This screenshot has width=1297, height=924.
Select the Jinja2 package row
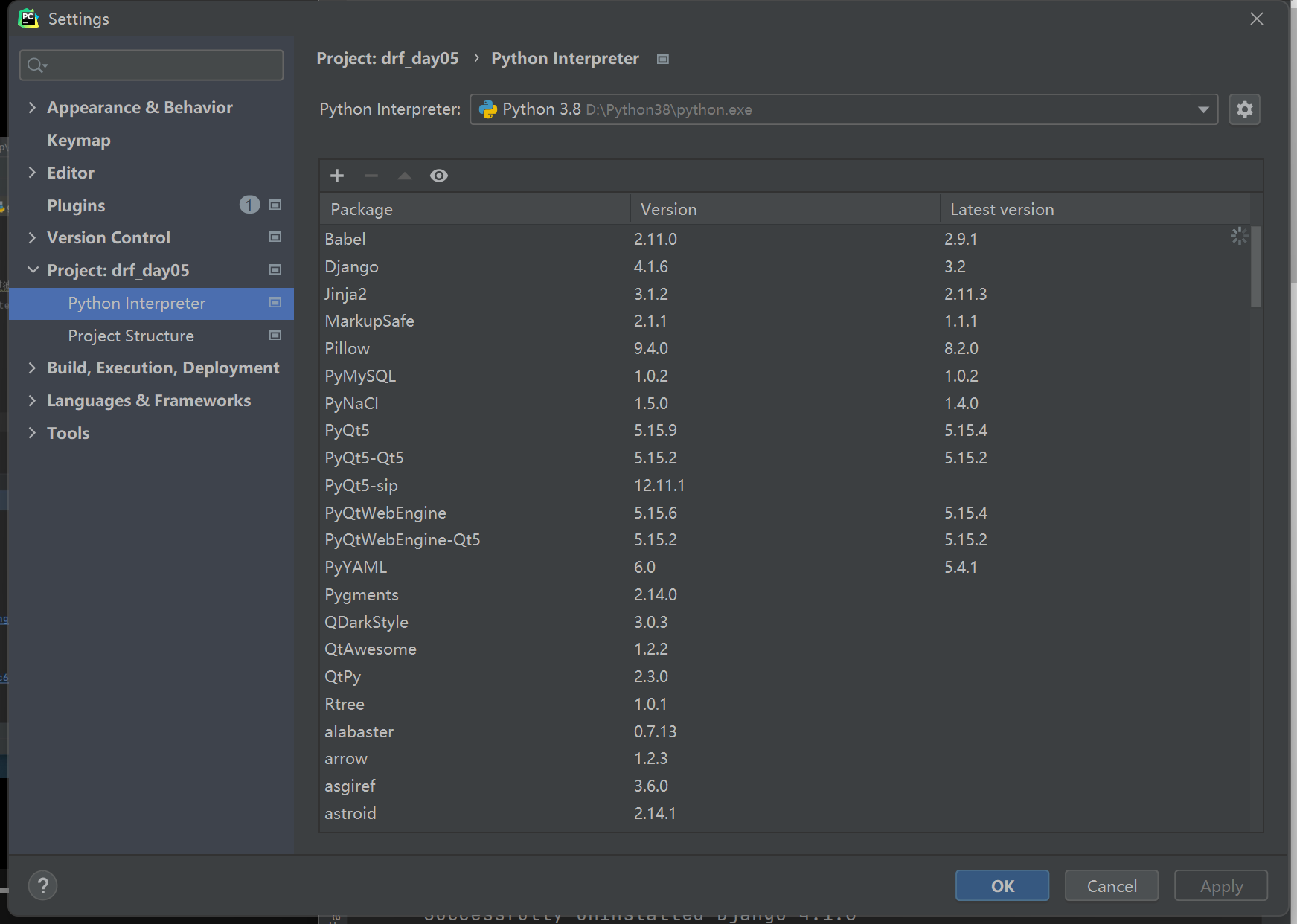click(x=785, y=294)
